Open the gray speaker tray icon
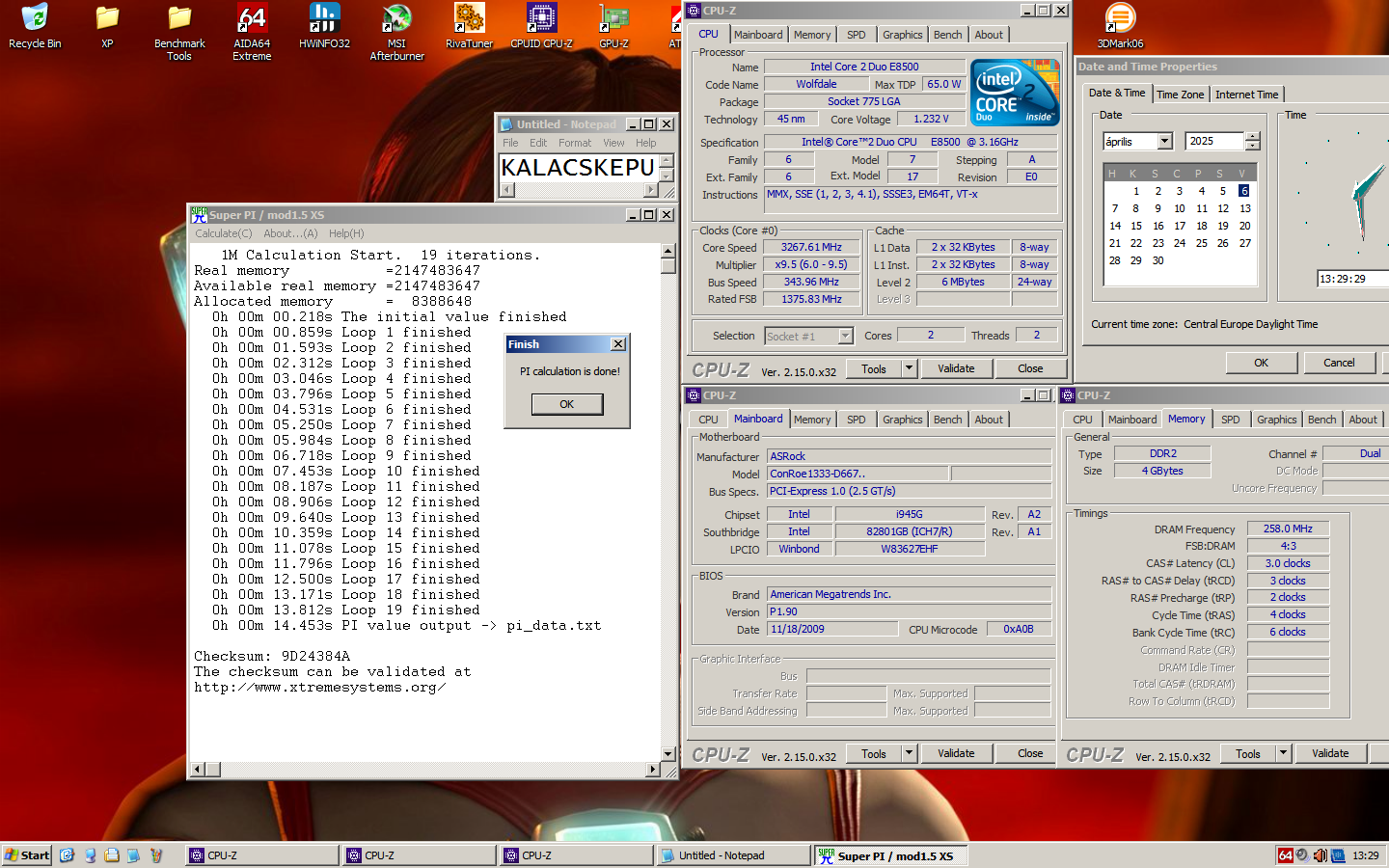The height and width of the screenshot is (868, 1389). point(1302,855)
